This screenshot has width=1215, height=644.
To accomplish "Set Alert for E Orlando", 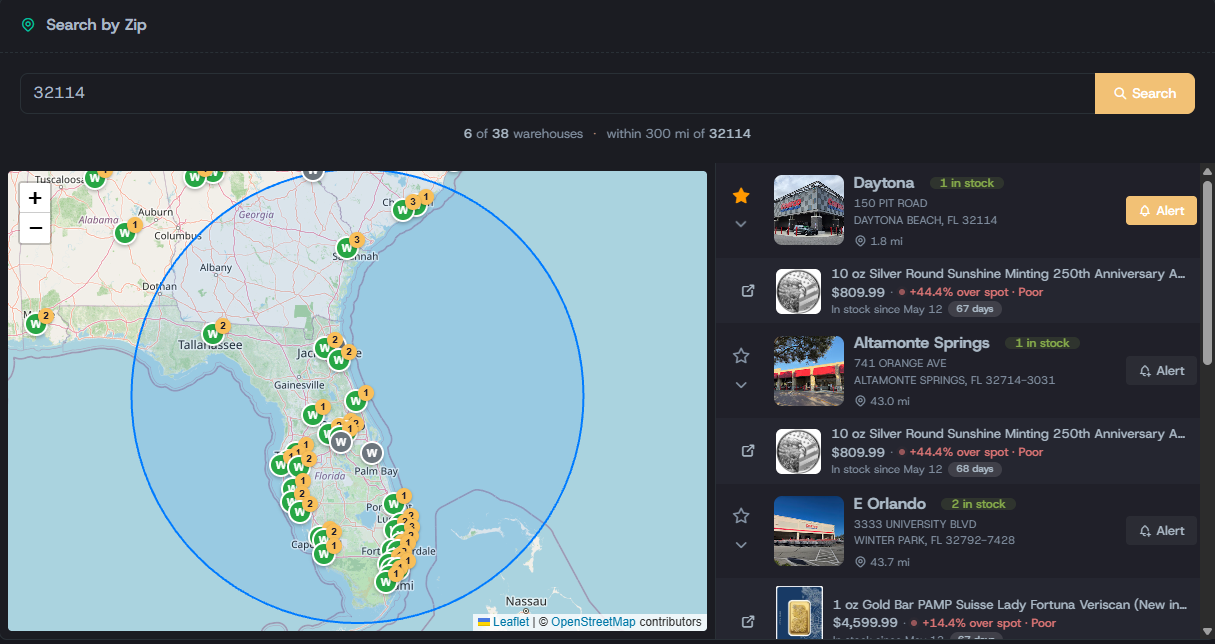I will pos(1161,530).
